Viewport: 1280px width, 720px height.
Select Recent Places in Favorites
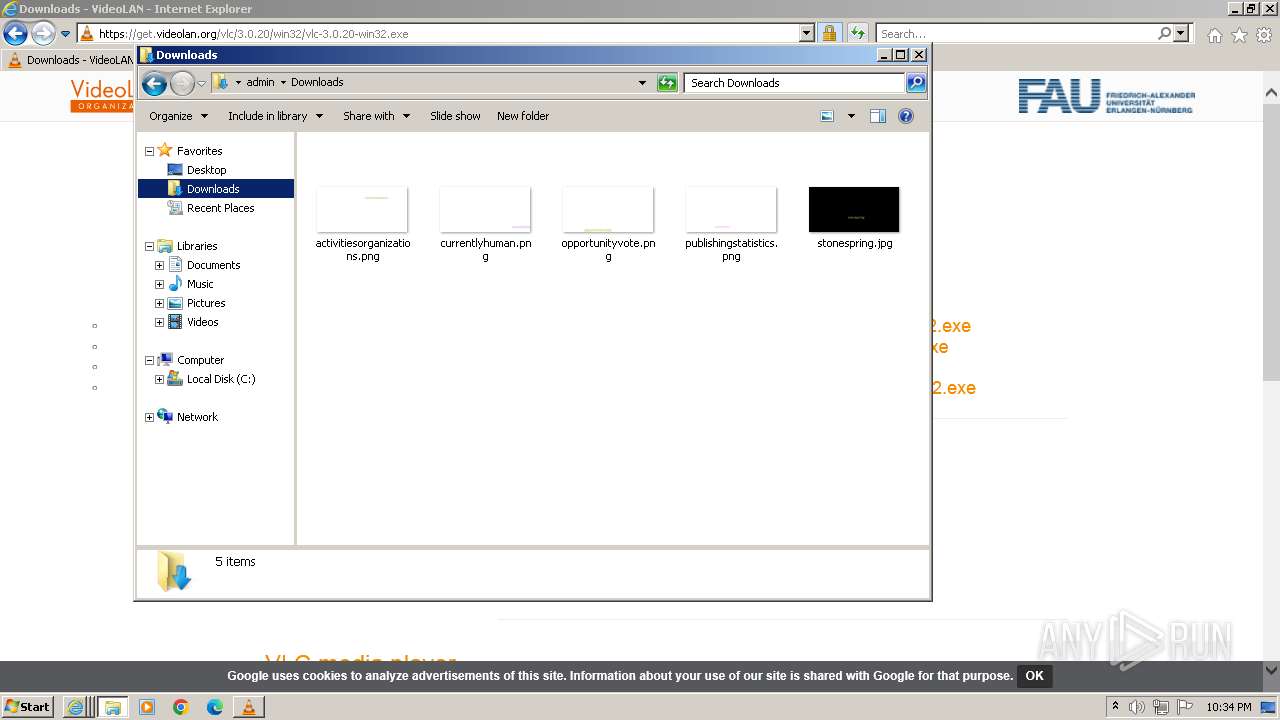(x=220, y=208)
